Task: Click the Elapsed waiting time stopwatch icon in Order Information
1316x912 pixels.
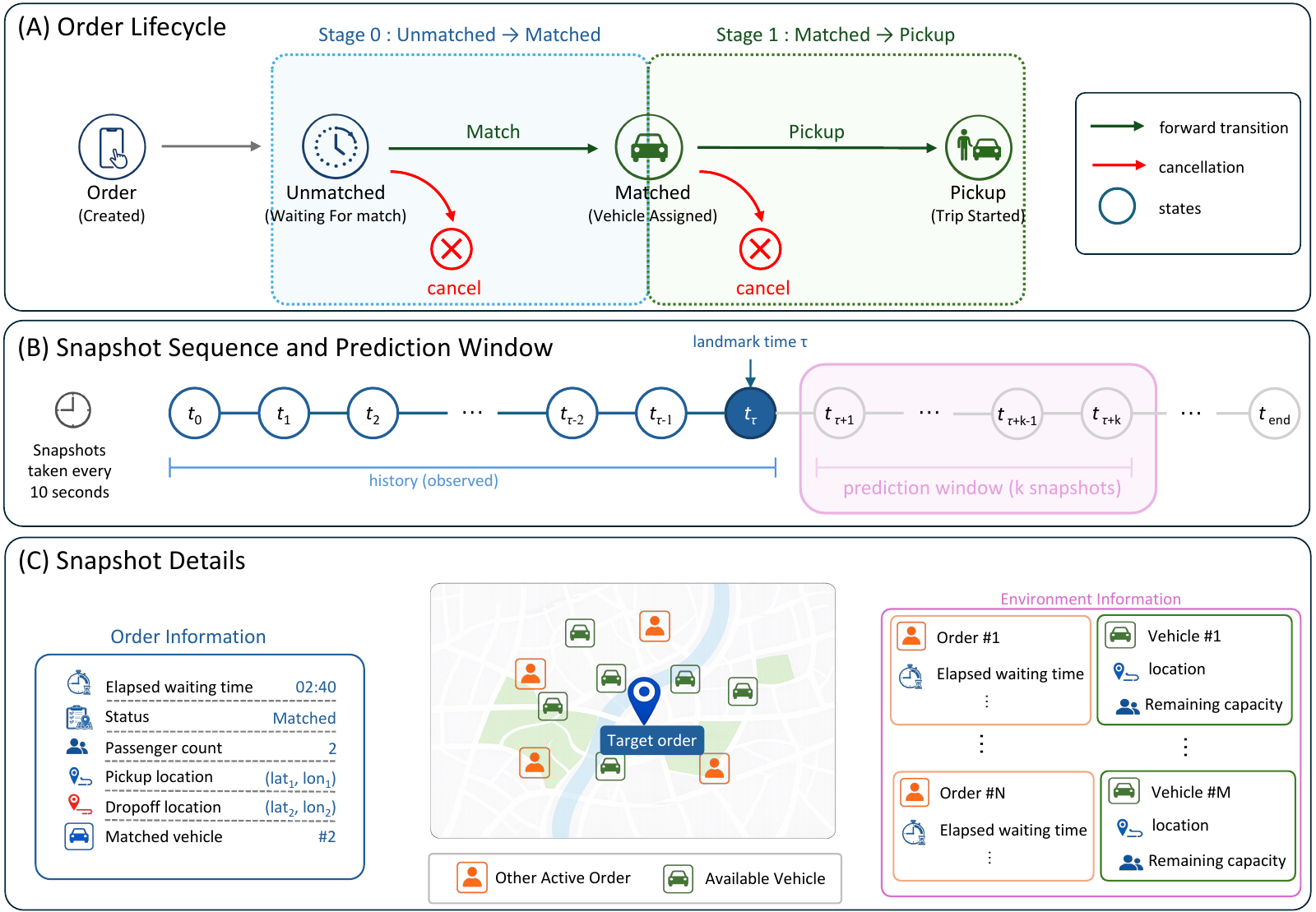Action: pyautogui.click(x=79, y=683)
